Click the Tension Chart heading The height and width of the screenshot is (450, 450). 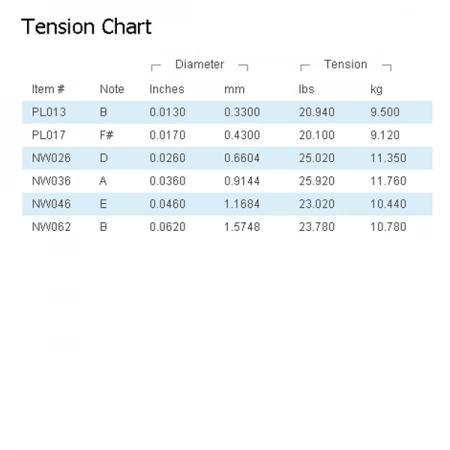pos(87,27)
